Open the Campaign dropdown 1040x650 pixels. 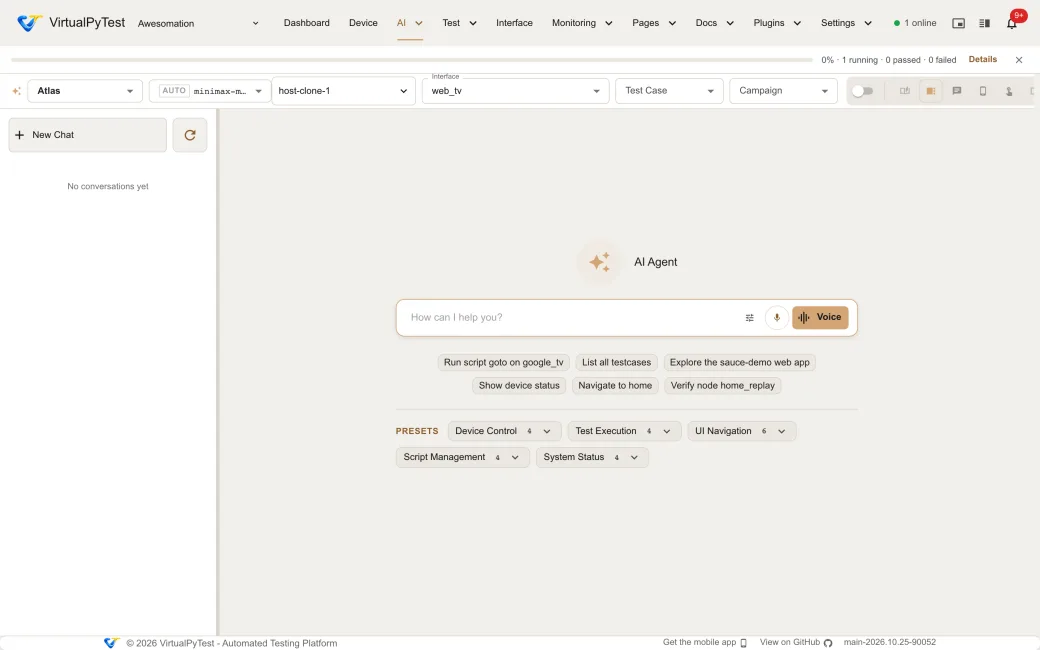click(783, 91)
